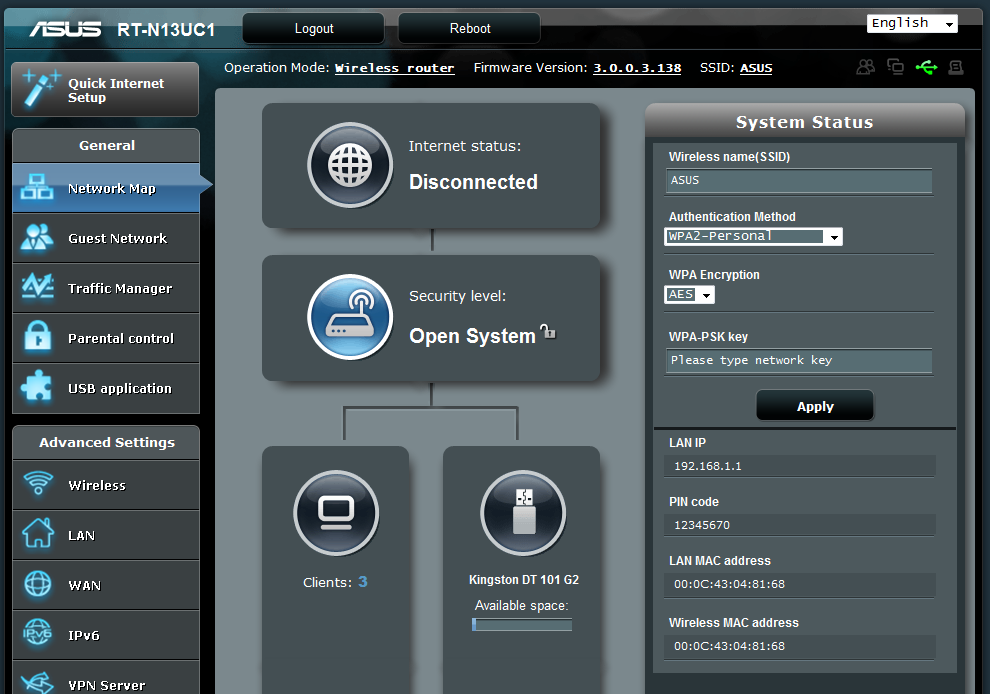Open USB application page
Image resolution: width=990 pixels, height=694 pixels.
(106, 388)
